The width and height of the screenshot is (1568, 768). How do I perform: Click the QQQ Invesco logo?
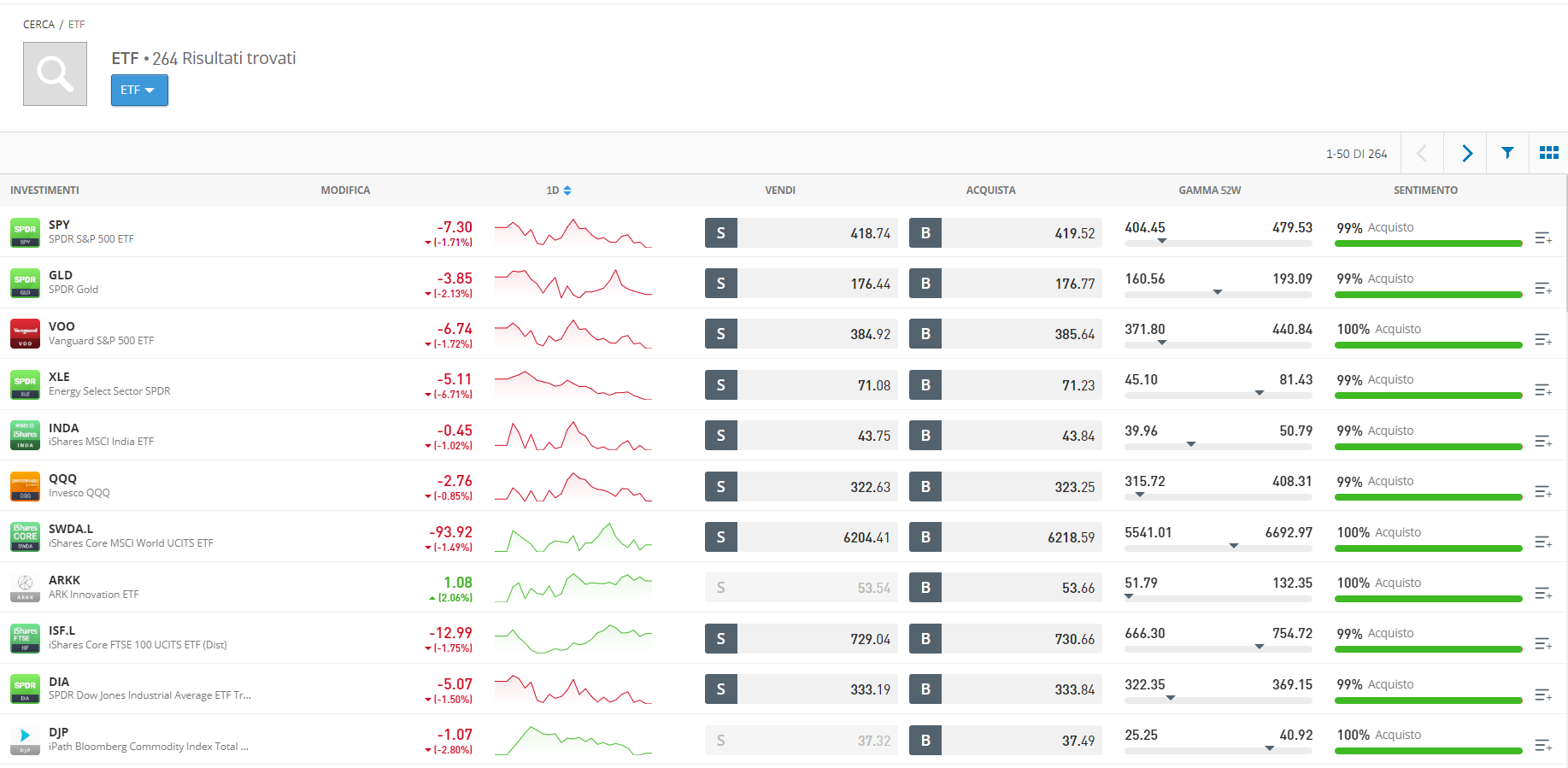tap(25, 486)
